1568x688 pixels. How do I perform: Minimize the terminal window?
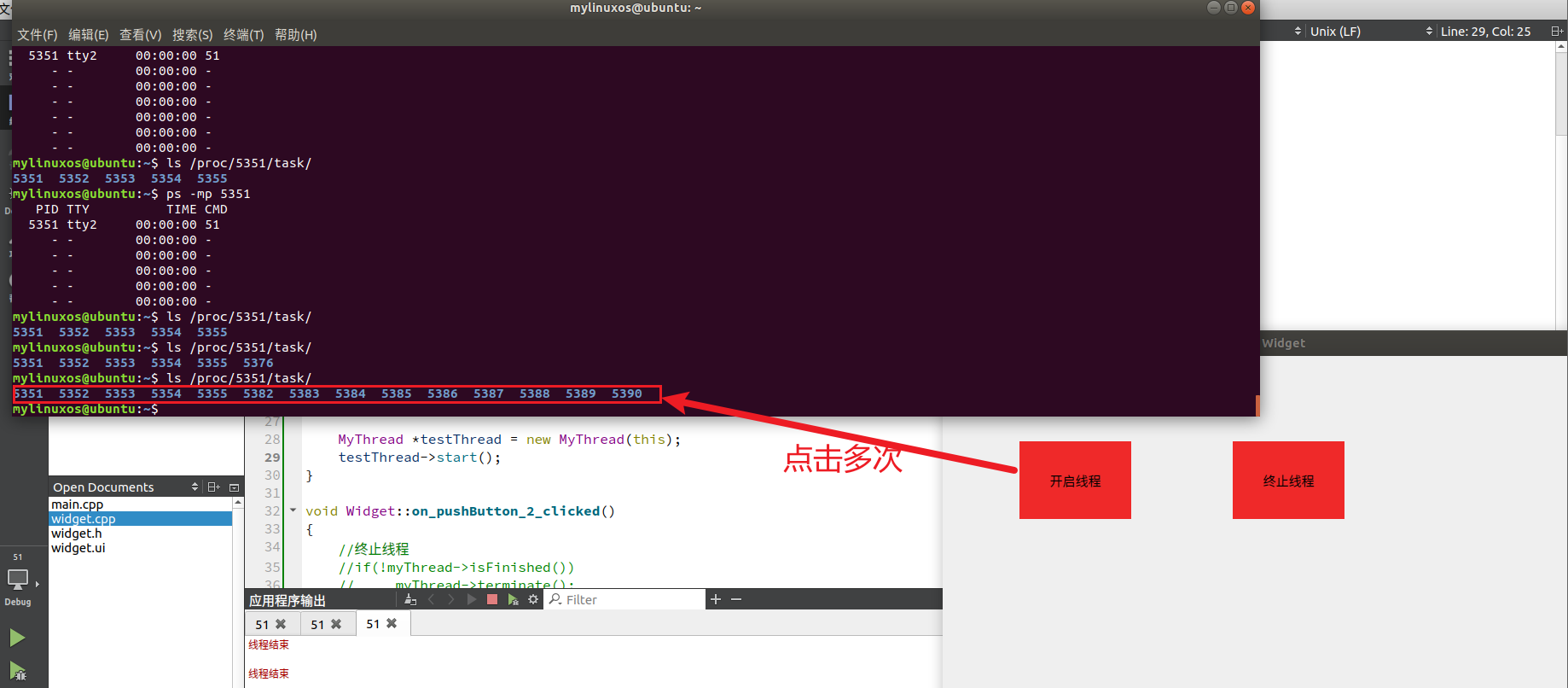pyautogui.click(x=1214, y=8)
